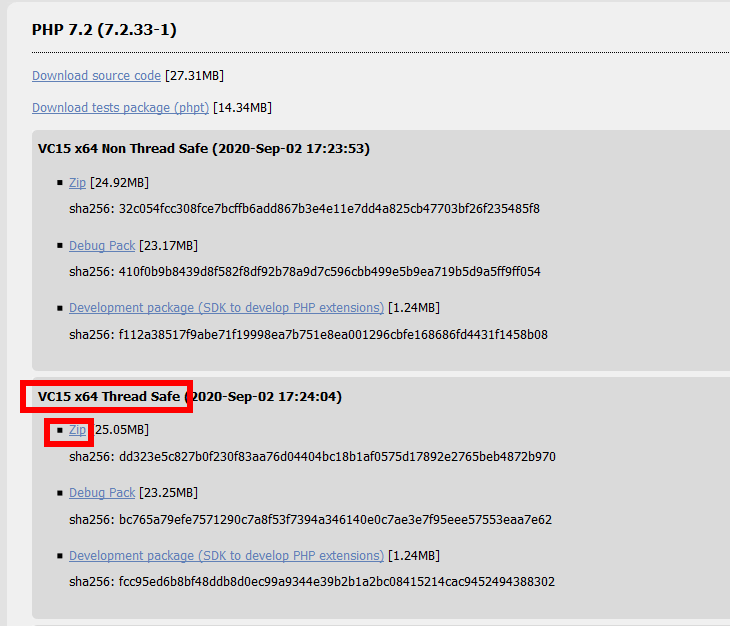Click the [23.17MB] size text
Screen dimensions: 730x626
(169, 246)
